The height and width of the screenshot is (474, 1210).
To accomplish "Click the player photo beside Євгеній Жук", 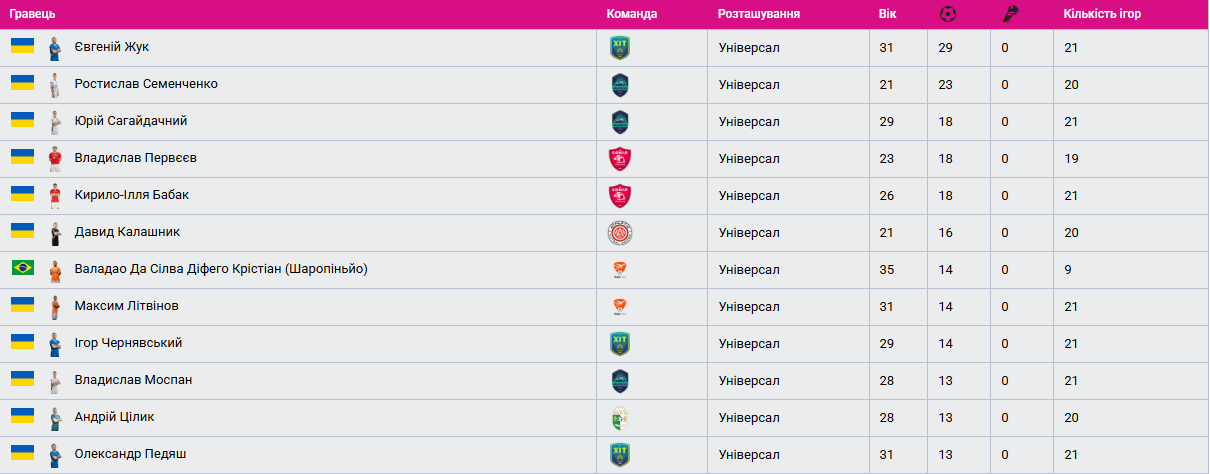I will (x=56, y=47).
